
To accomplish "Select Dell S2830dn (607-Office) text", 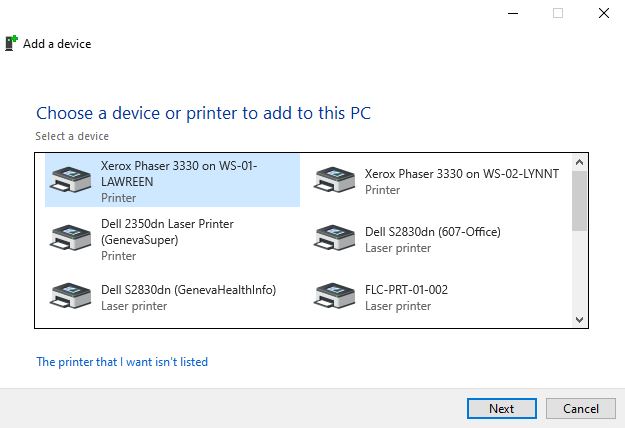I will tap(433, 232).
